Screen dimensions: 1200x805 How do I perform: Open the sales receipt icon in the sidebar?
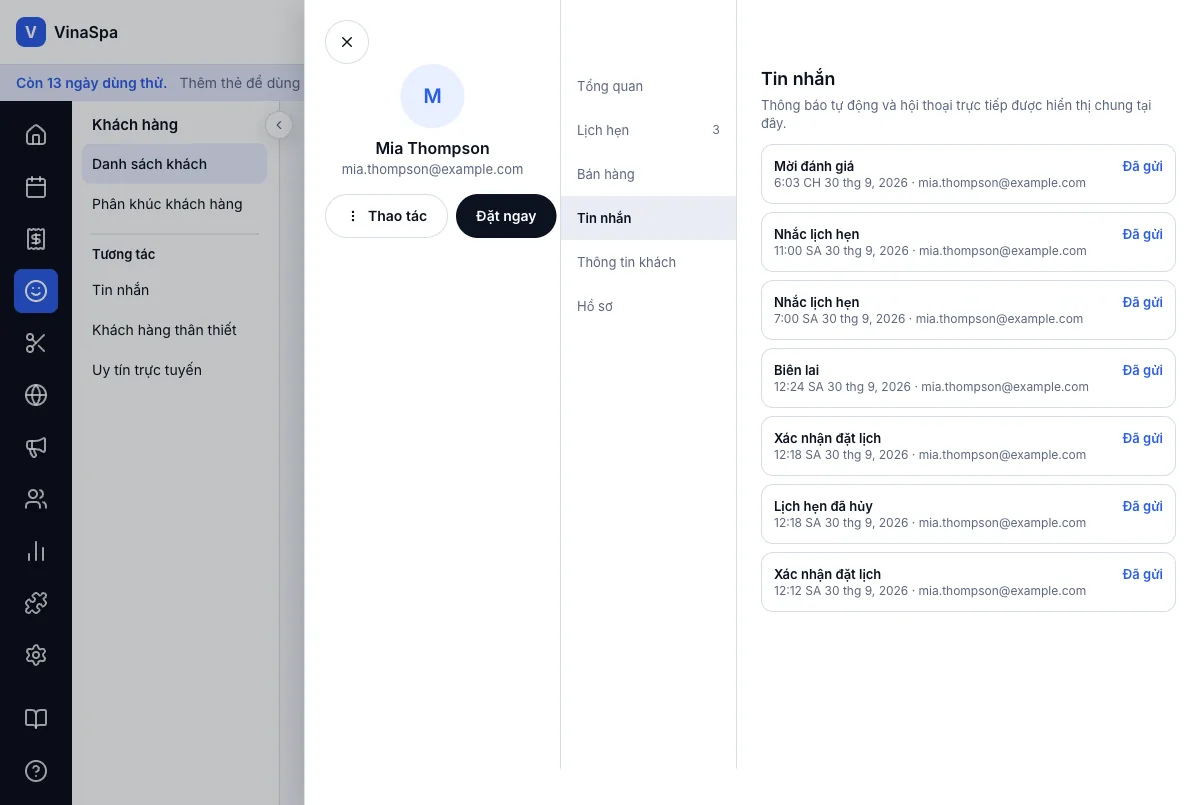click(36, 239)
